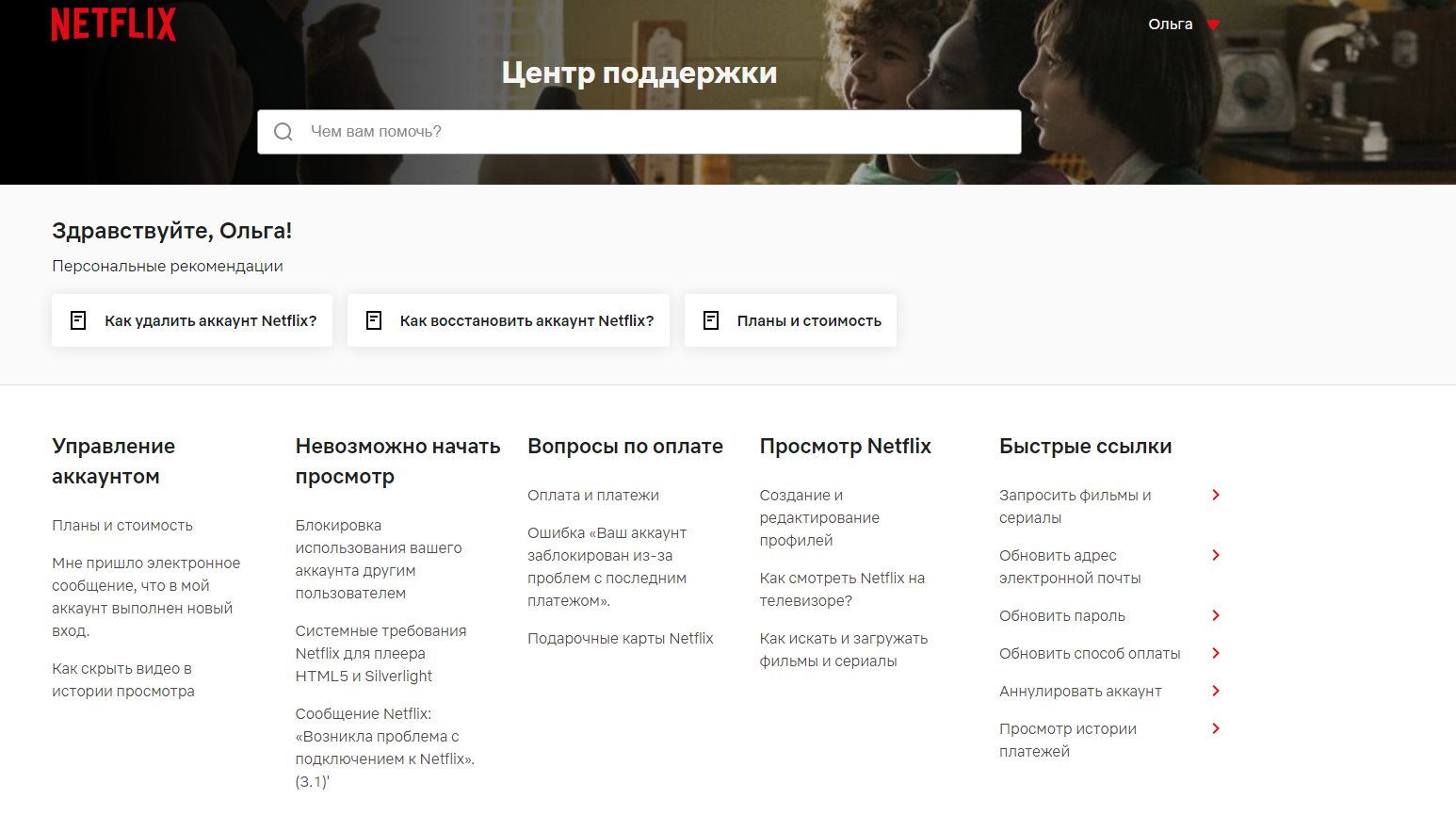Open link about email of new account login
Screen dimensions: 1456x816
click(146, 596)
